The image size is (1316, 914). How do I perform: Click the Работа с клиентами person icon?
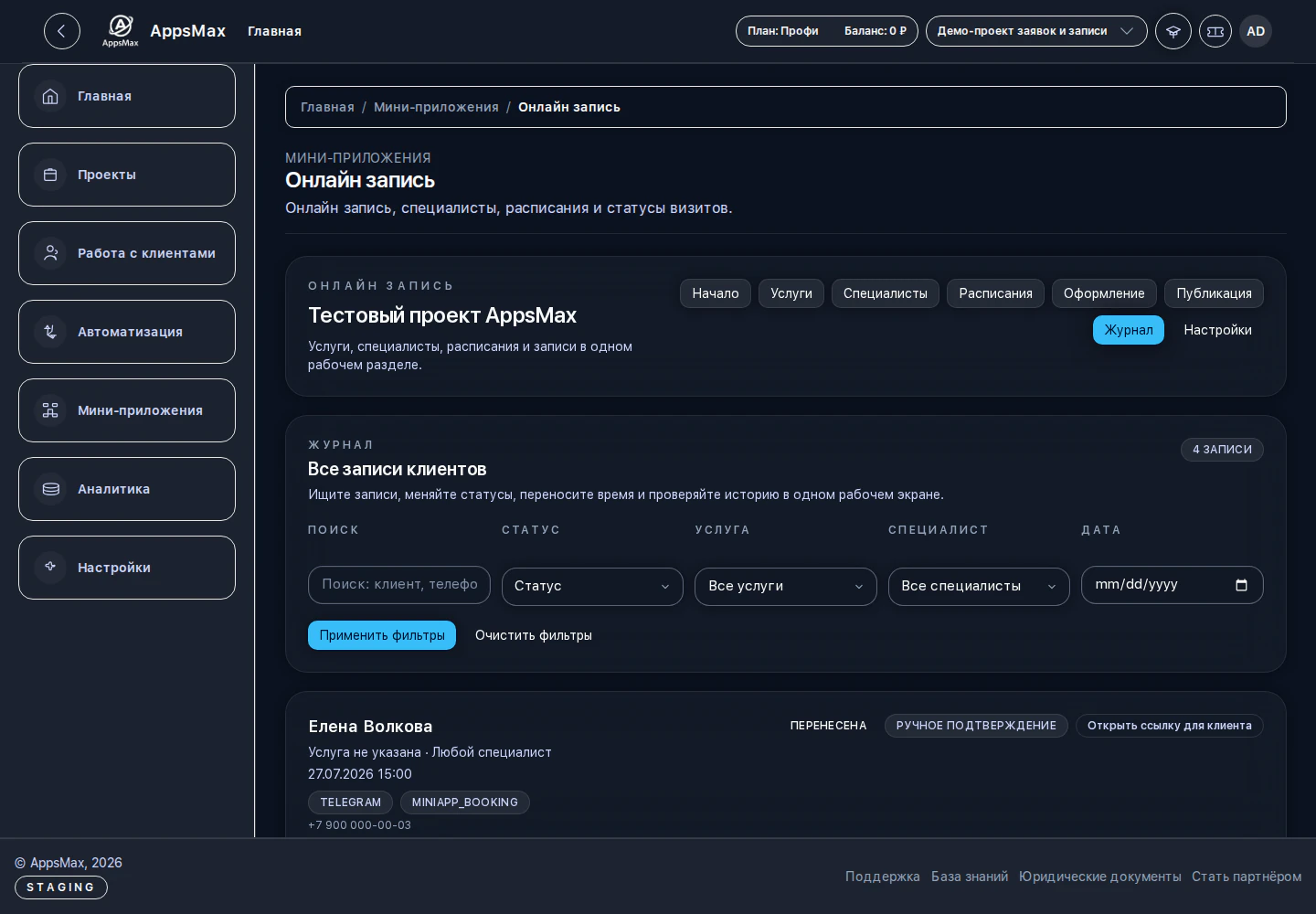50,253
